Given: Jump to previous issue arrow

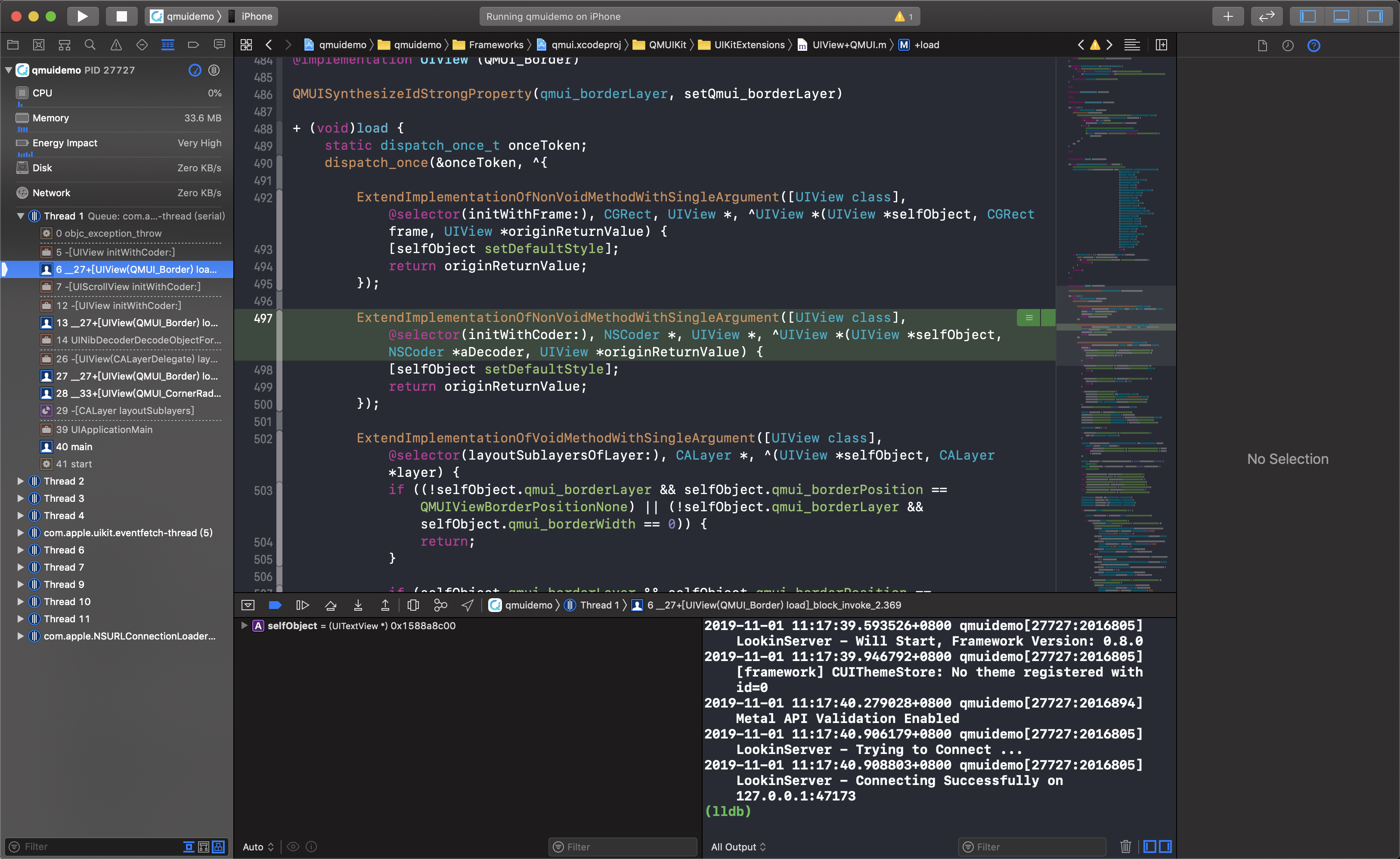Looking at the screenshot, I should pyautogui.click(x=1081, y=45).
